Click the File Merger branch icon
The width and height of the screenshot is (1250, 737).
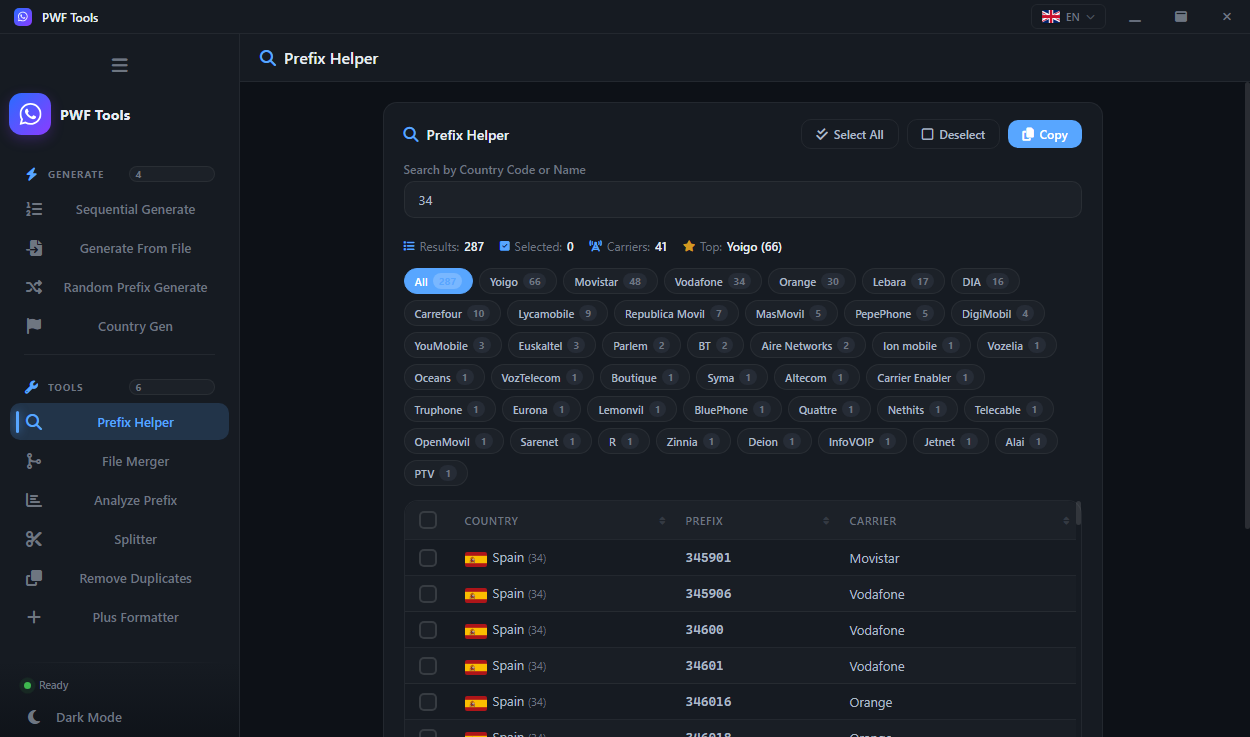click(x=34, y=461)
